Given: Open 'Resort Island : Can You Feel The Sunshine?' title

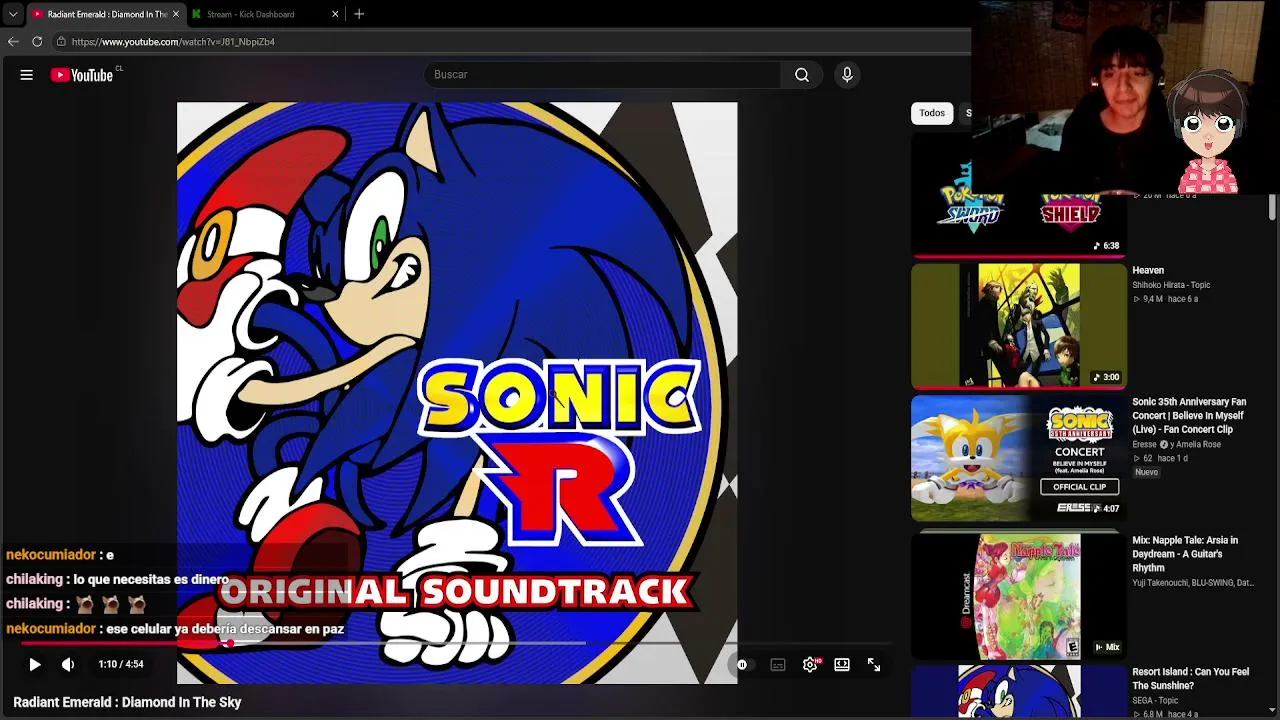Looking at the screenshot, I should click(1190, 679).
